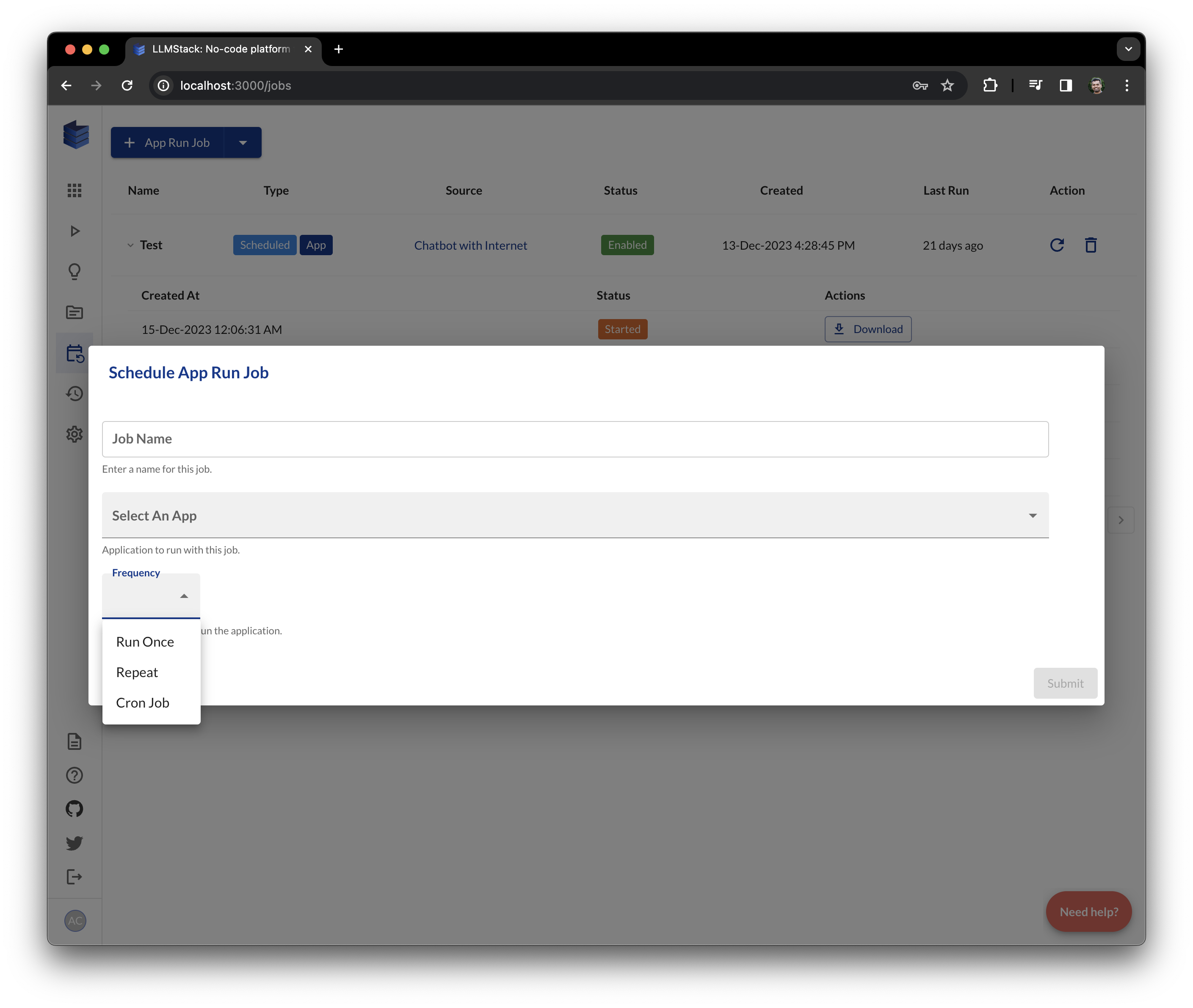Open the history clock icon in the sidebar
1193x1008 pixels.
[75, 394]
